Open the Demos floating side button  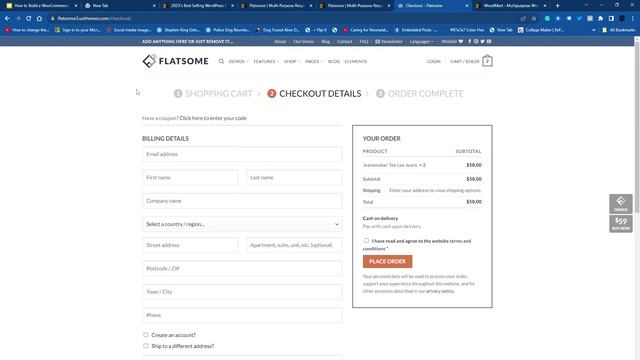tap(621, 204)
